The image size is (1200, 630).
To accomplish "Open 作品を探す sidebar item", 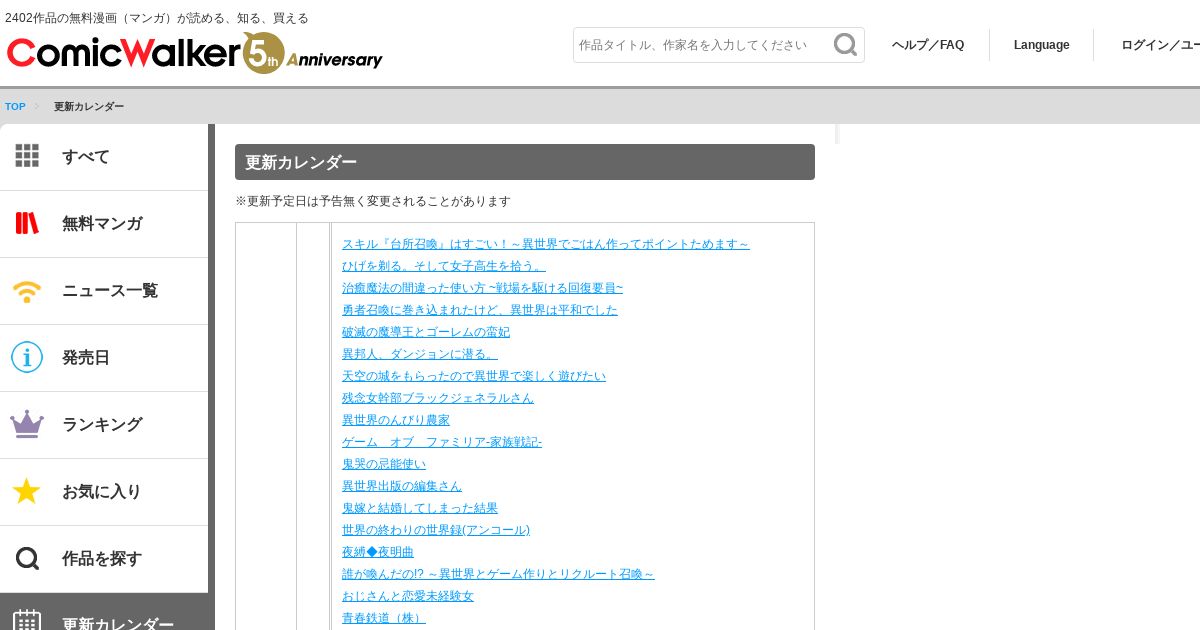I will point(104,559).
